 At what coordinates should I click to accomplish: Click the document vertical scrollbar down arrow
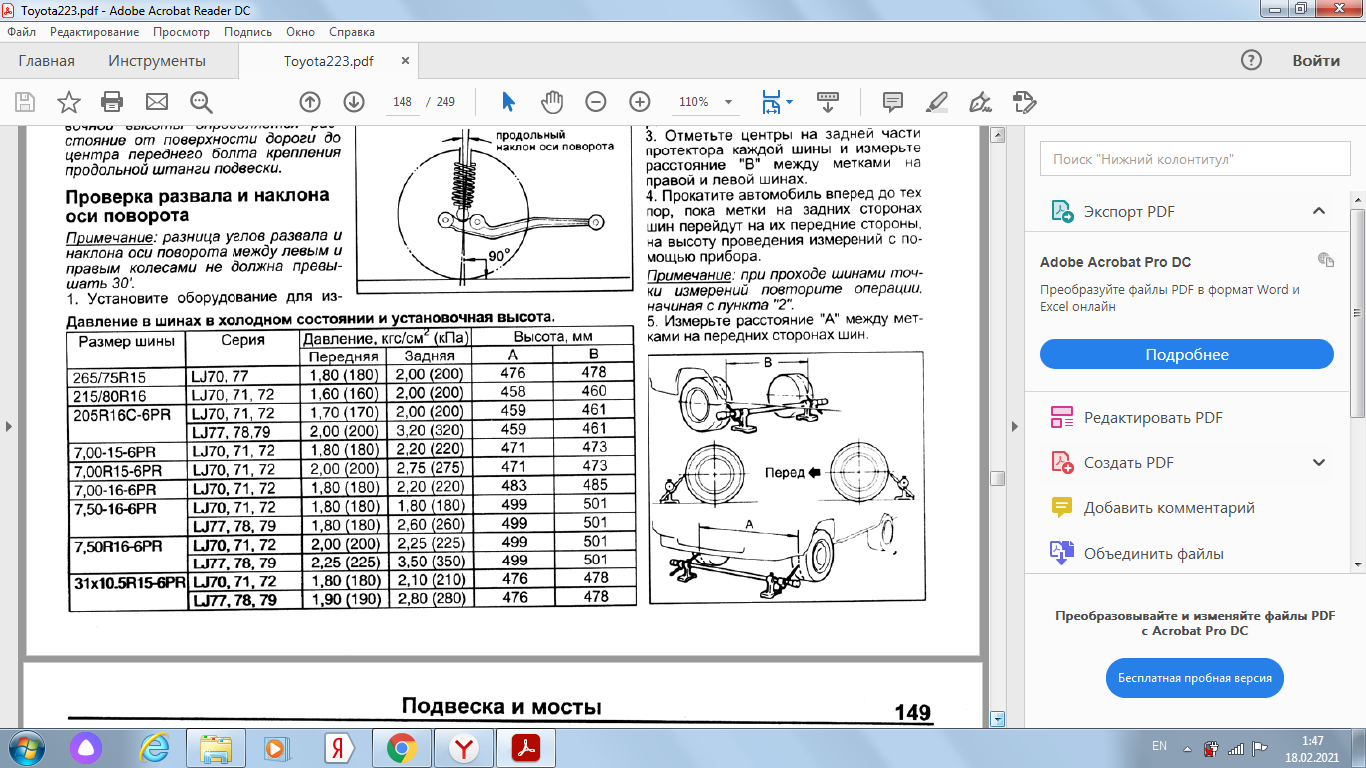point(996,718)
